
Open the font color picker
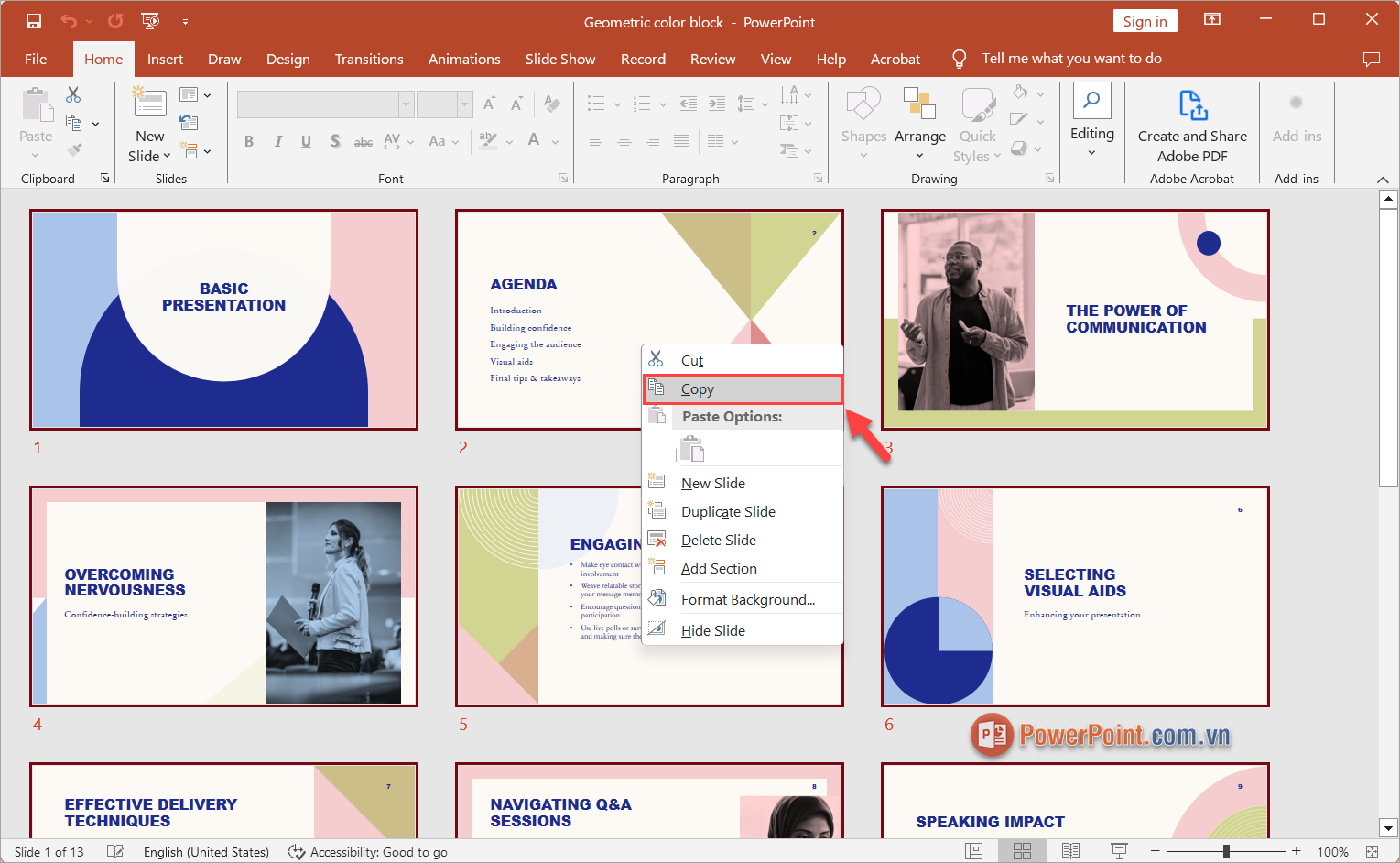[541, 141]
